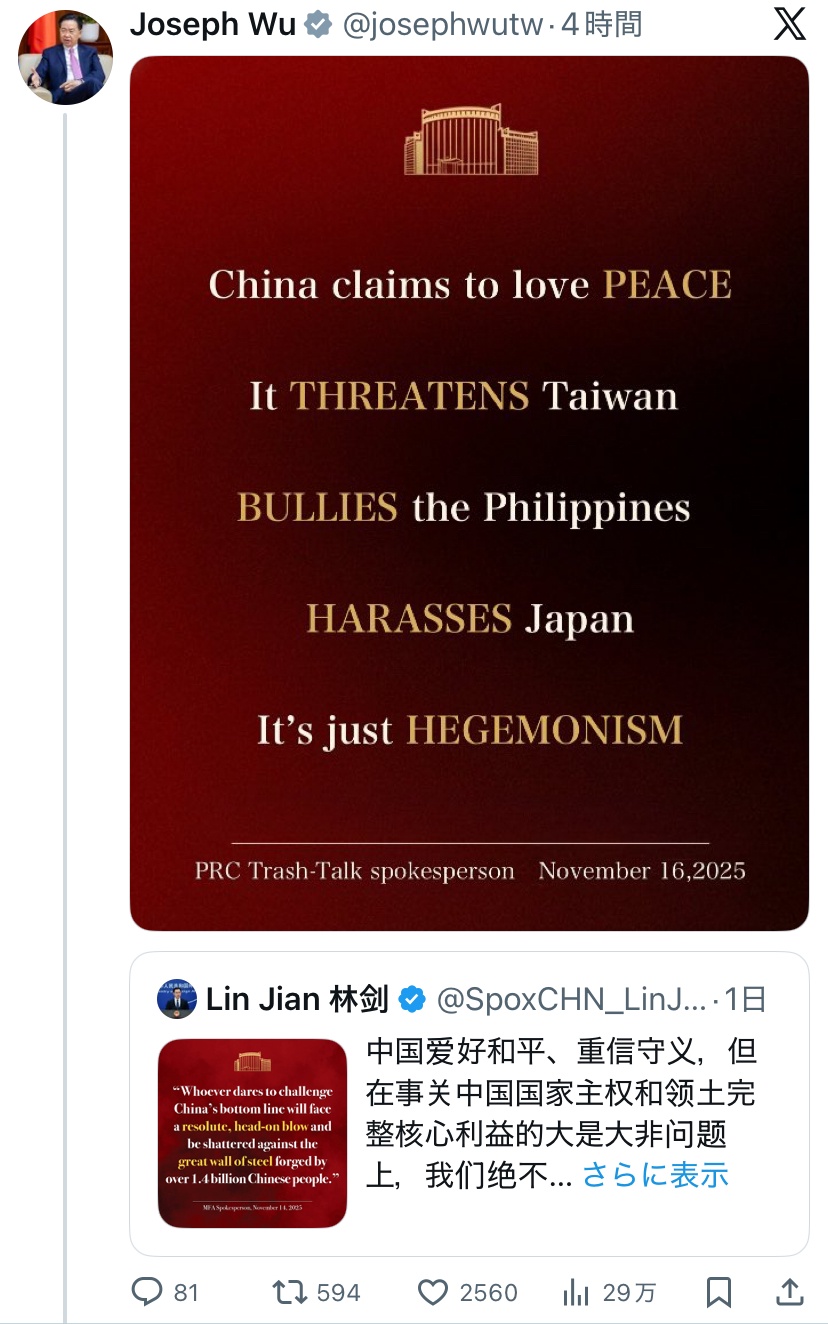Image resolution: width=828 pixels, height=1324 pixels.
Task: Like the post with heart icon
Action: point(432,1292)
